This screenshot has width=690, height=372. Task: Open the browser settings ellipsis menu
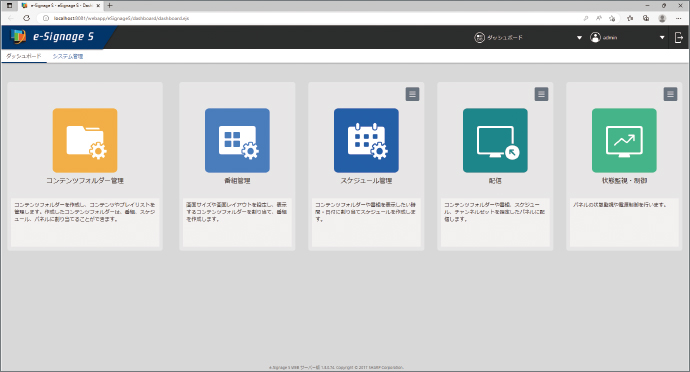point(678,18)
